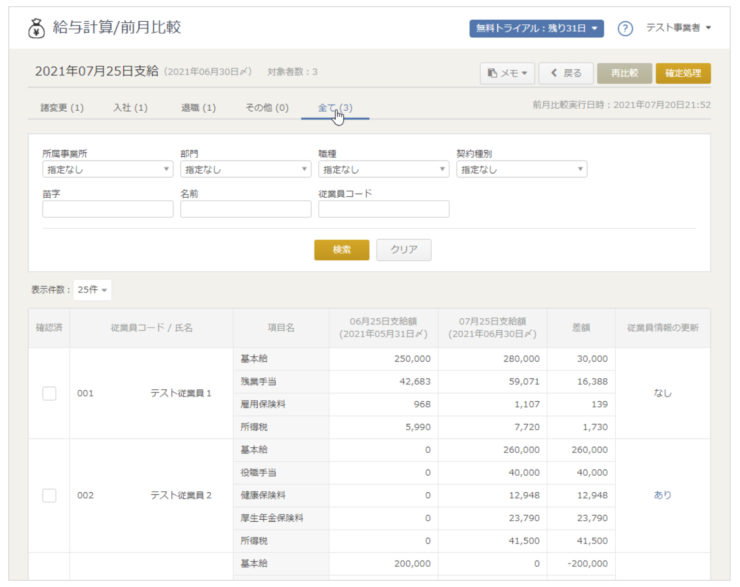Open the 契約種別 dropdown
Image resolution: width=740 pixels, height=587 pixels.
[521, 169]
